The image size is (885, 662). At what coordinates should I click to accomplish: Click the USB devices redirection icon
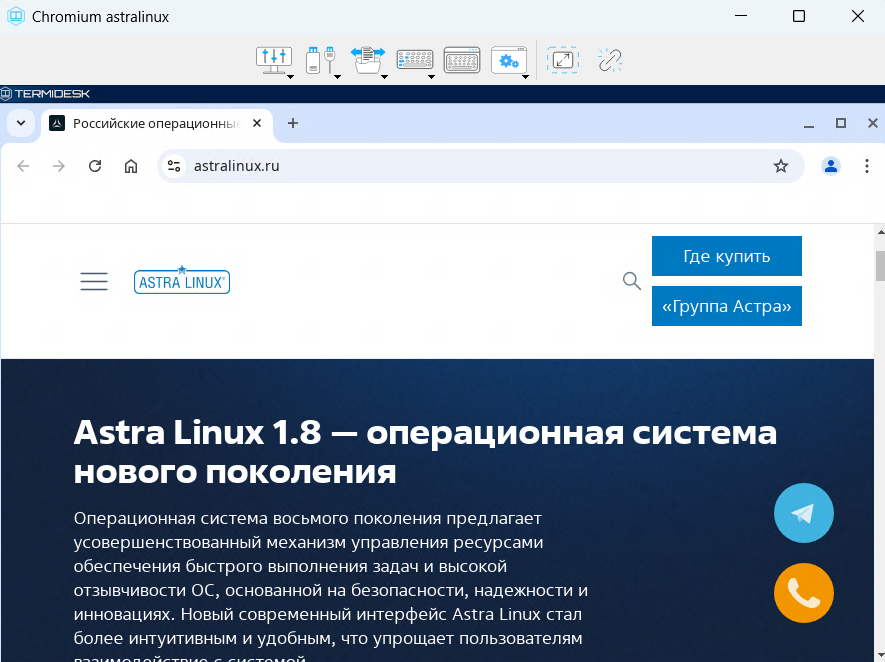[318, 60]
